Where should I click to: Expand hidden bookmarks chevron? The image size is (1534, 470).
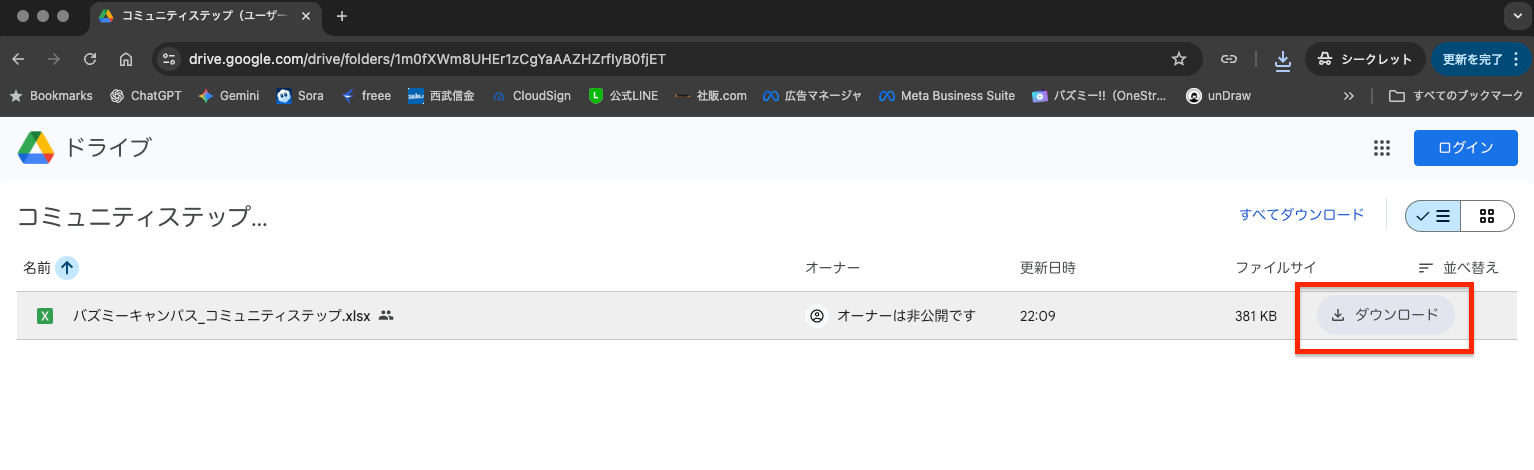pos(1349,96)
